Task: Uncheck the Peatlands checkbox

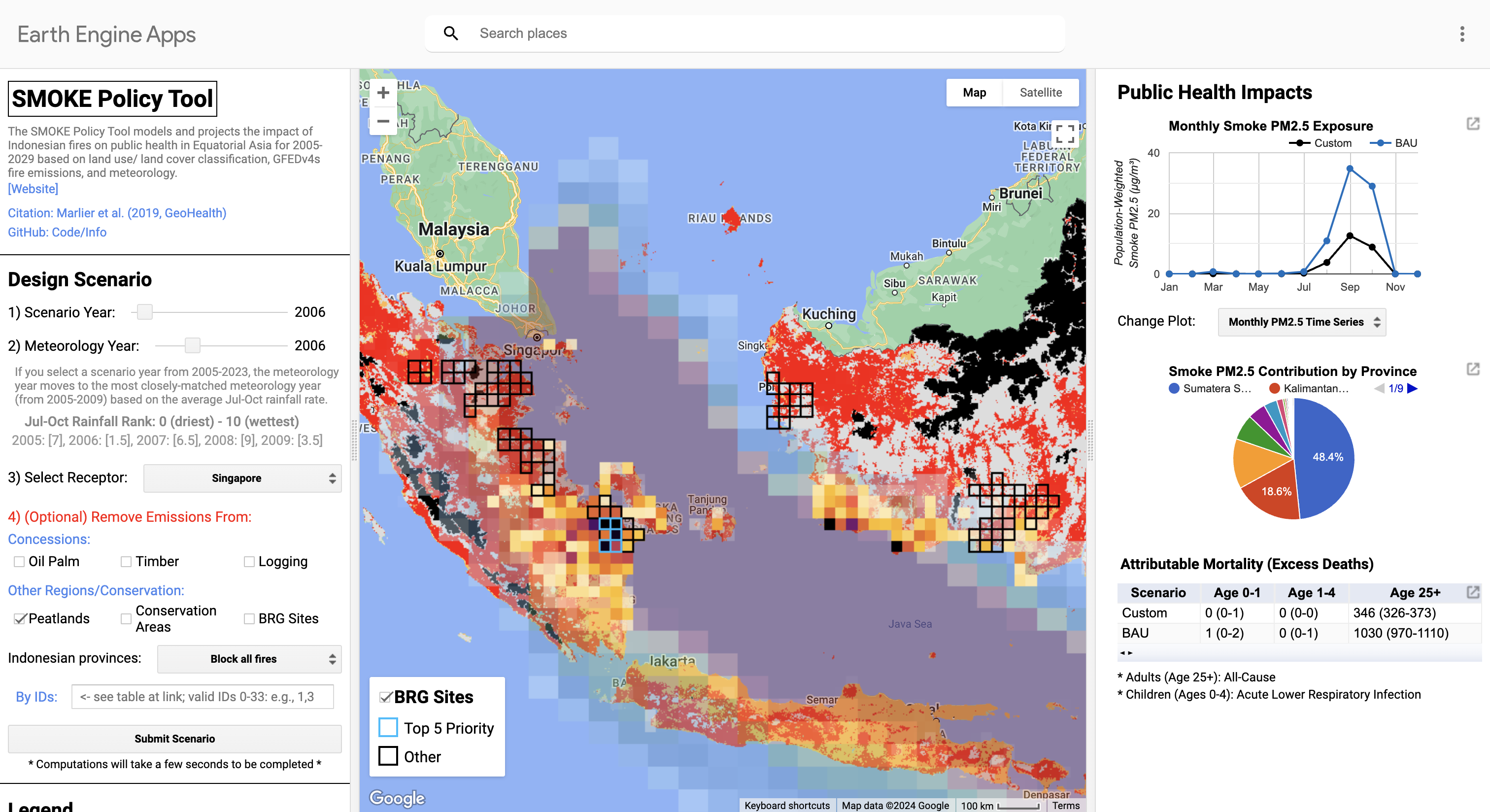Action: [20, 619]
